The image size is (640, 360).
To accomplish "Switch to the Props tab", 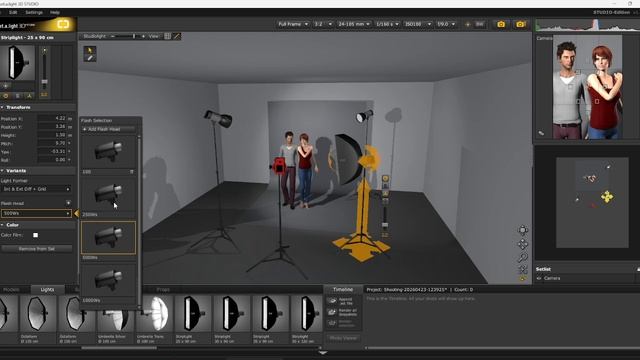I will (x=163, y=289).
